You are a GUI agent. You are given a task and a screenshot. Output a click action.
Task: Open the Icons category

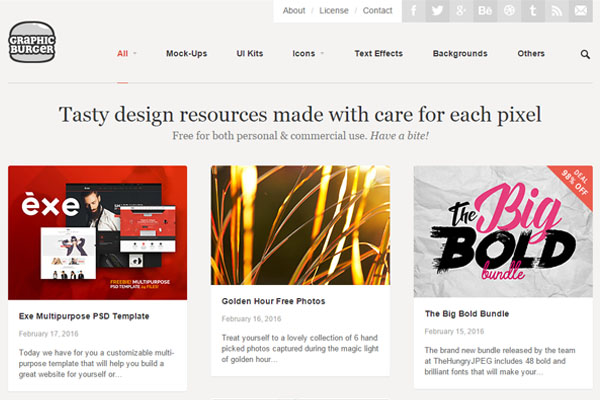(x=303, y=54)
